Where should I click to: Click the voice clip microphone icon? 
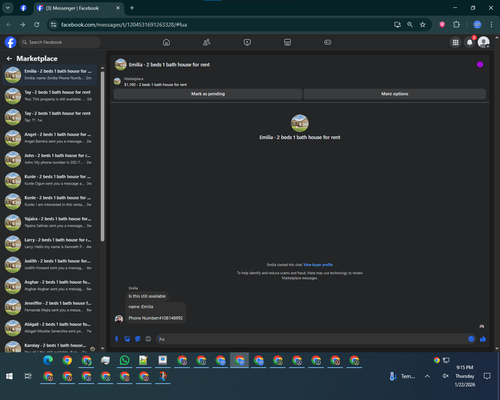tap(117, 339)
